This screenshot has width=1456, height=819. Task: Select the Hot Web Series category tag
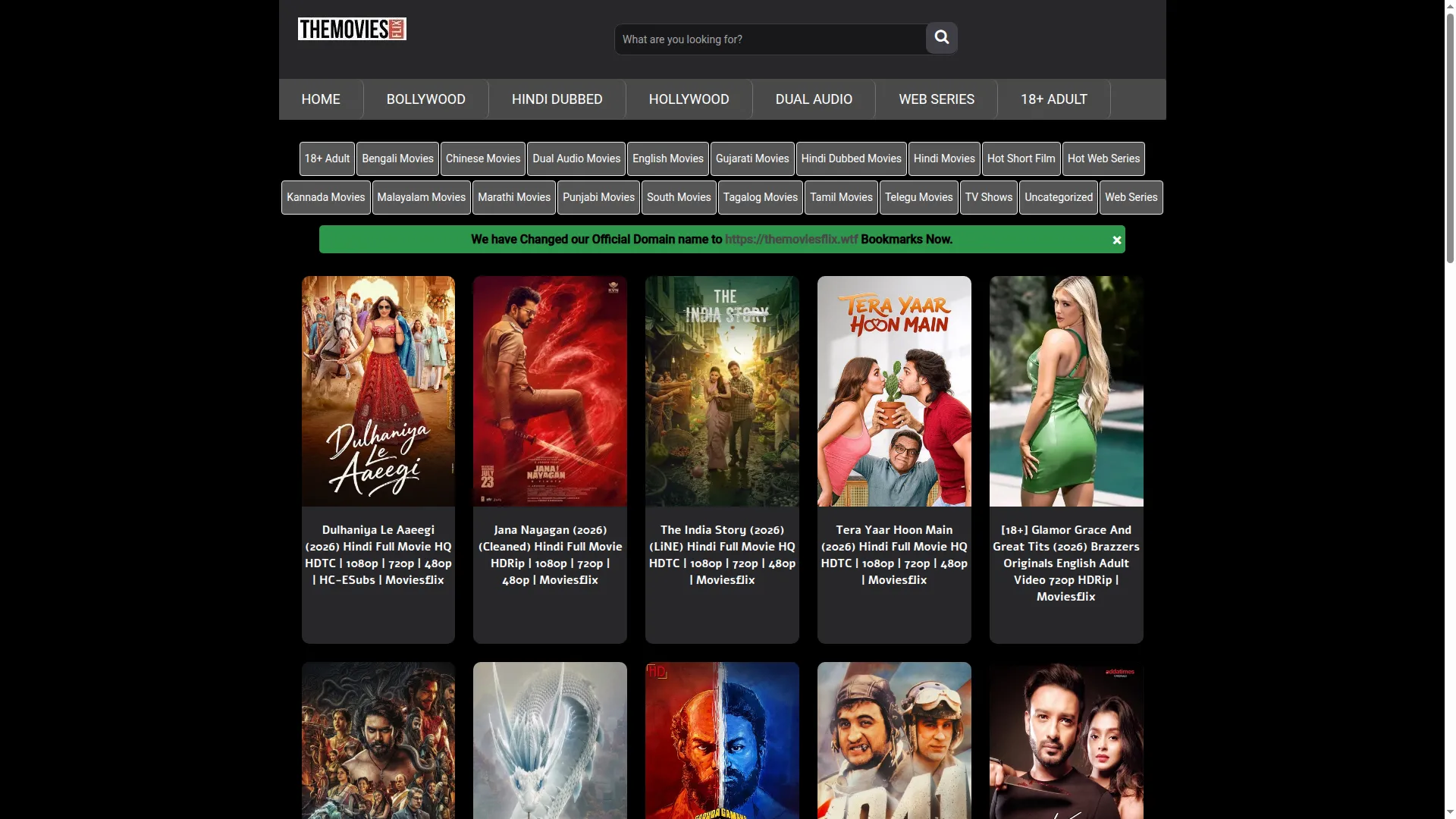[1103, 158]
